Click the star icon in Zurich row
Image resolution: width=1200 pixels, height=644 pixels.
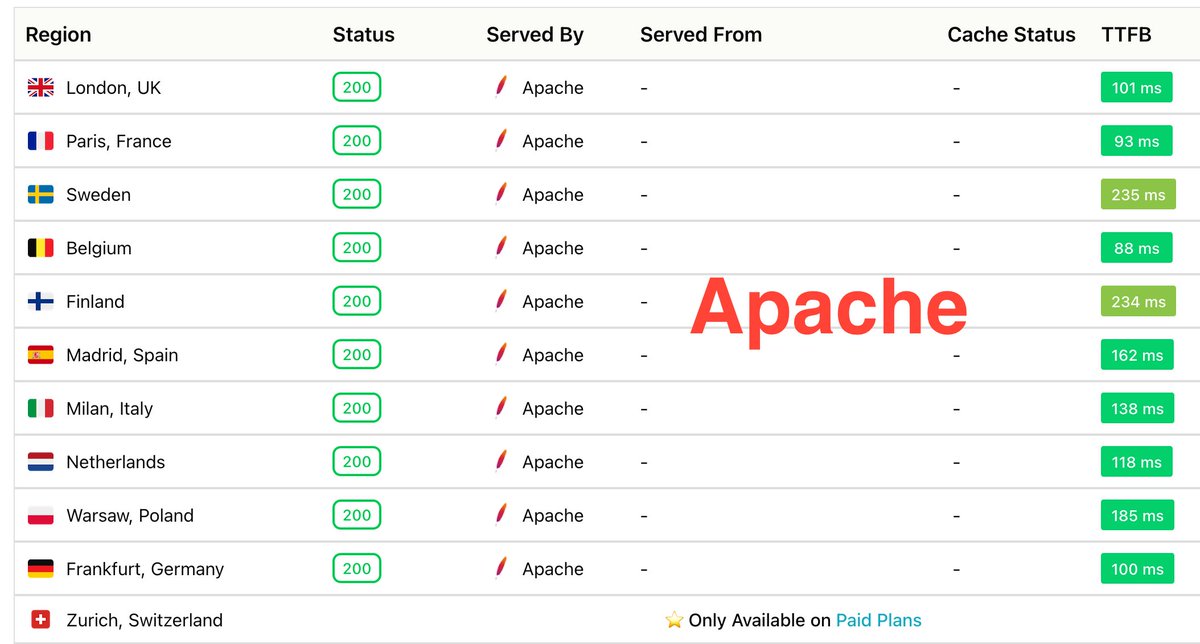click(674, 620)
